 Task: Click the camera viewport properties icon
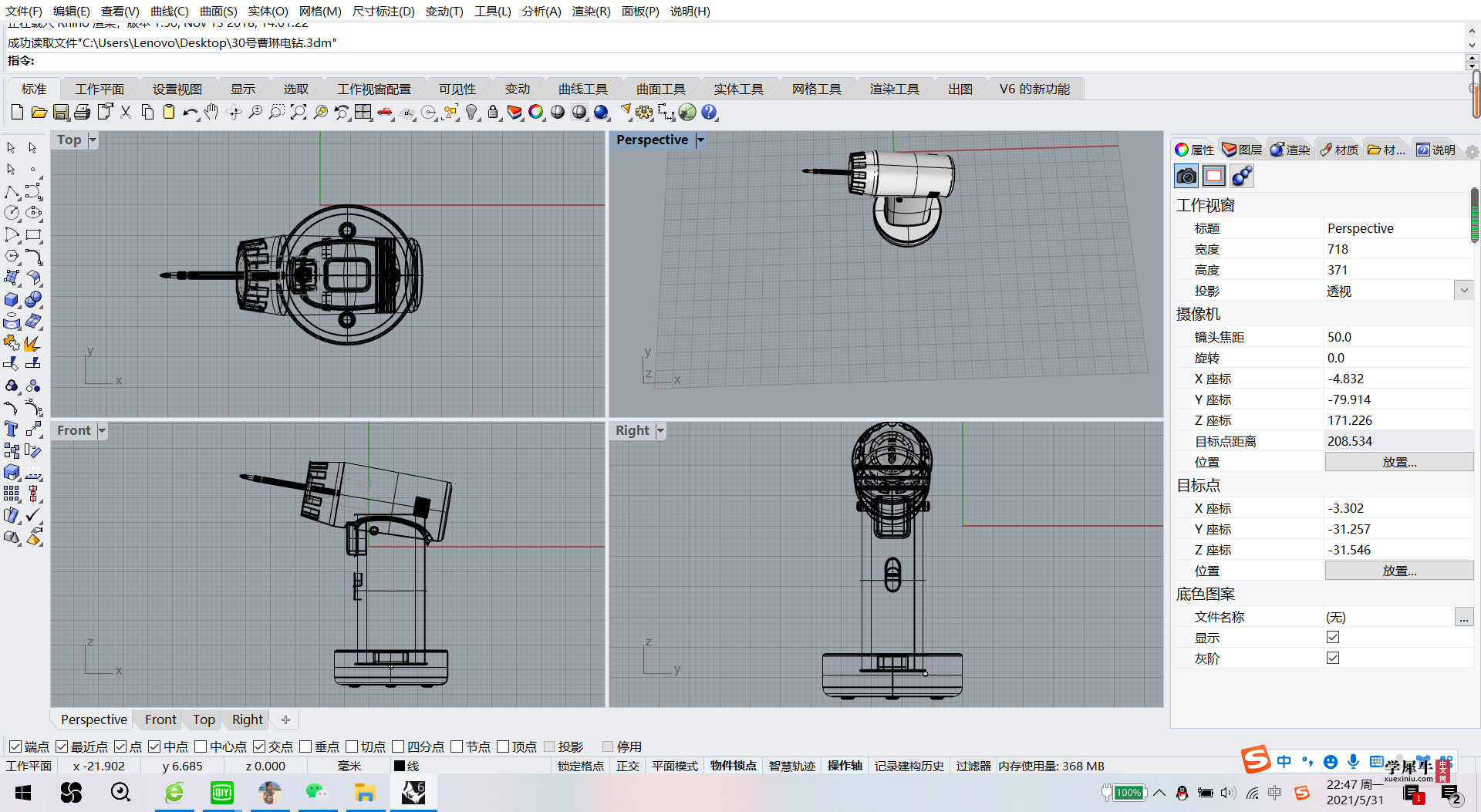1186,177
